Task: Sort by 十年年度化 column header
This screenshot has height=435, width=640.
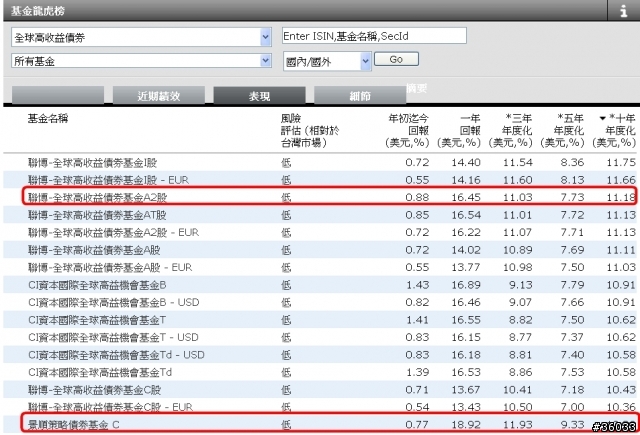Action: click(x=614, y=130)
